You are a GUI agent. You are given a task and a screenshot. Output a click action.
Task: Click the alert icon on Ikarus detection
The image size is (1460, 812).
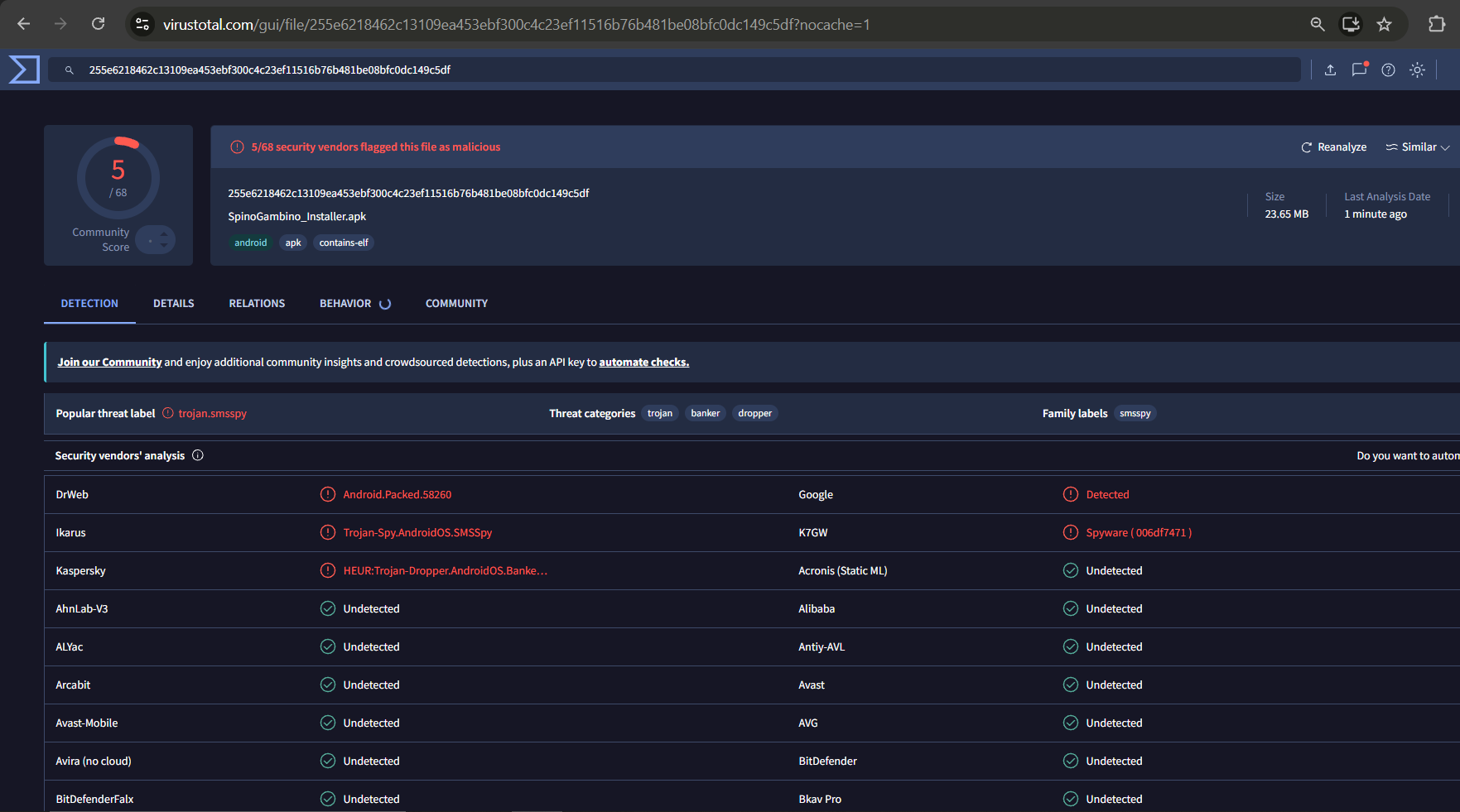[328, 532]
